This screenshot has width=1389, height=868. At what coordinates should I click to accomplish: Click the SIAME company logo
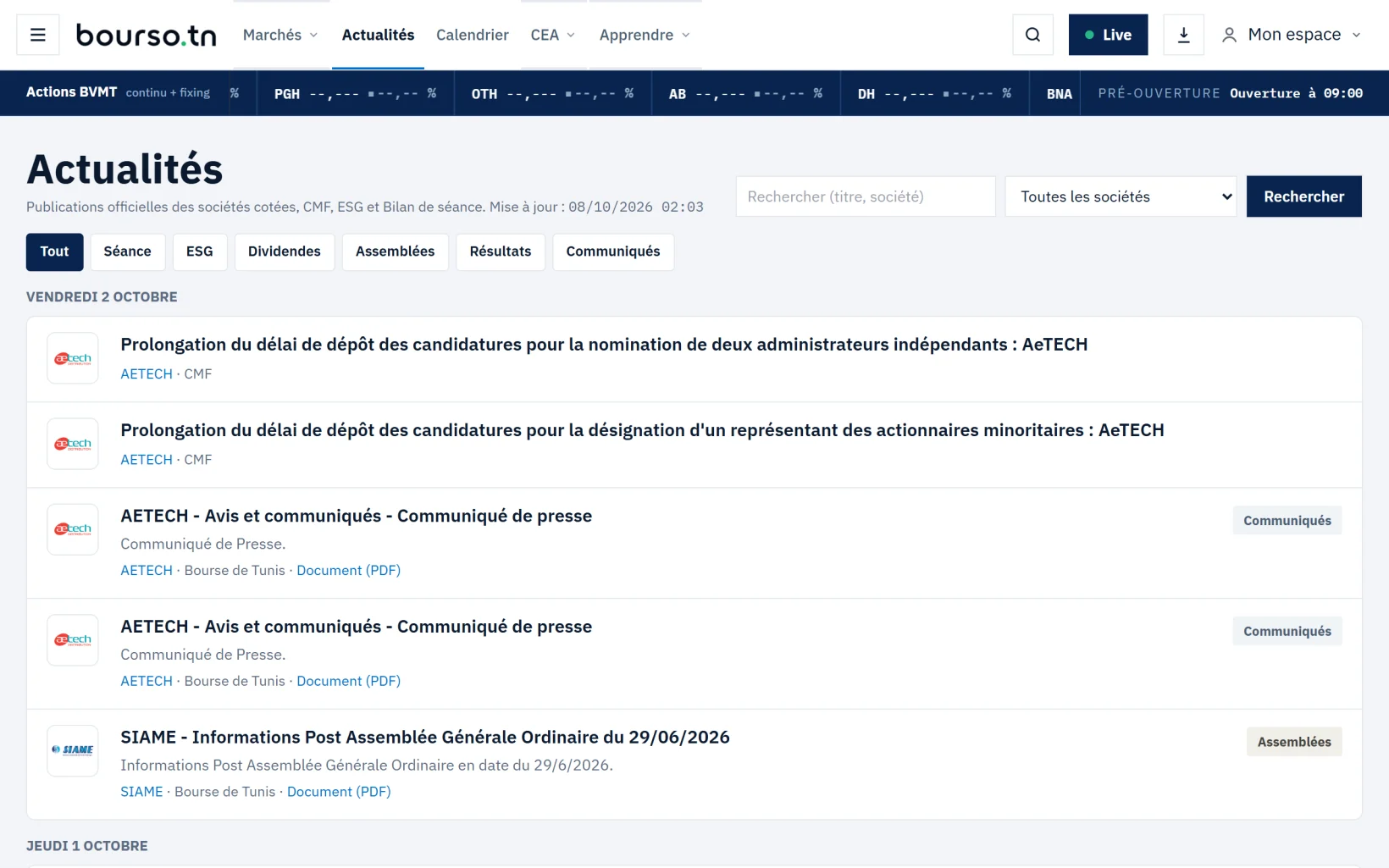pyautogui.click(x=73, y=750)
